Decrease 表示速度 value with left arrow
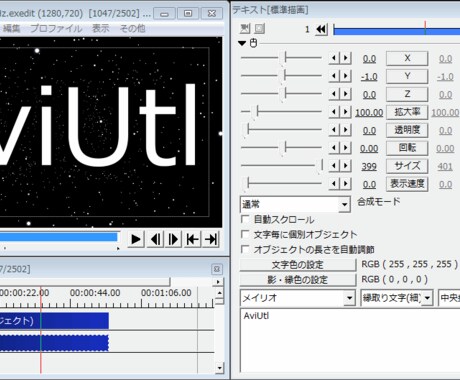The image size is (460, 380). click(333, 184)
